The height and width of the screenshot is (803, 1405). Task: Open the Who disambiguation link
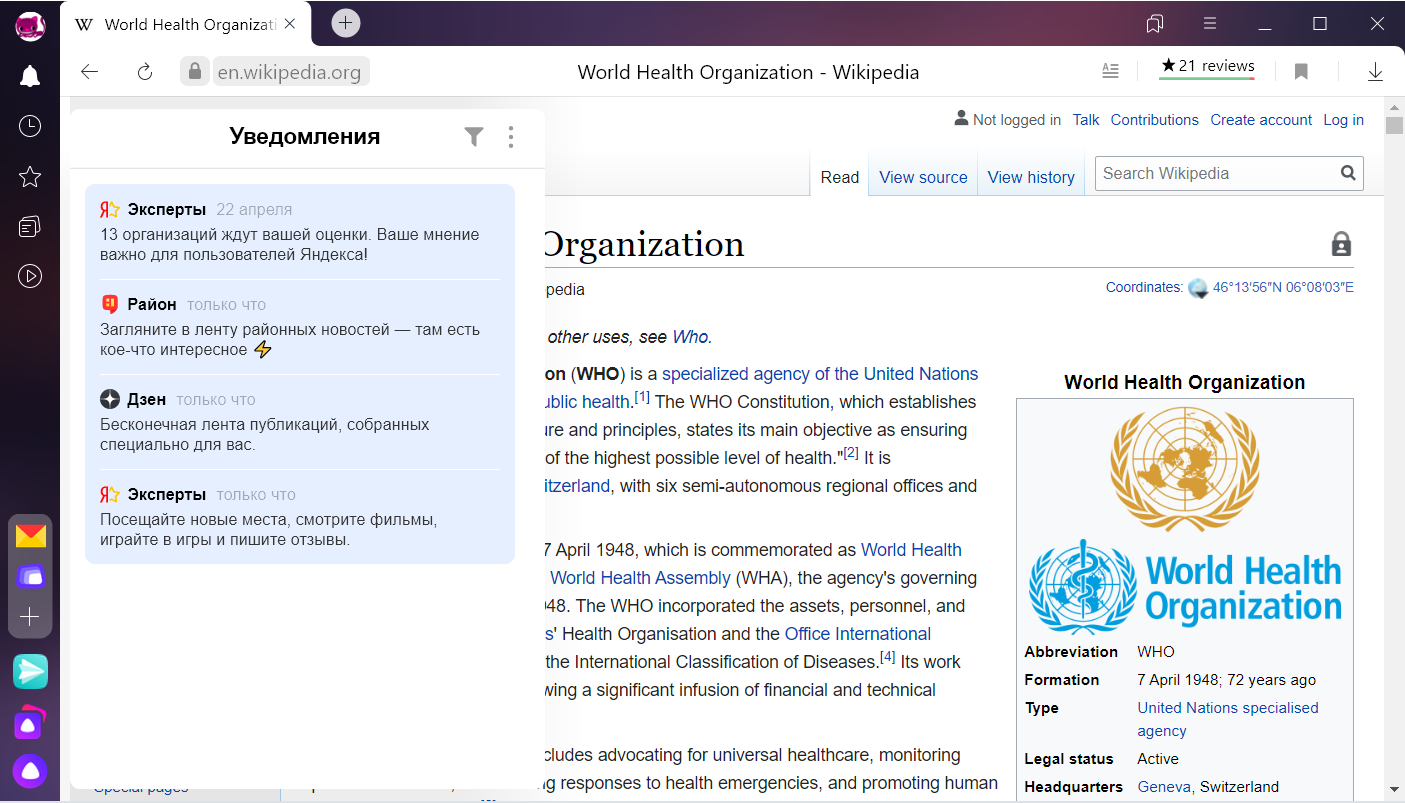(690, 337)
